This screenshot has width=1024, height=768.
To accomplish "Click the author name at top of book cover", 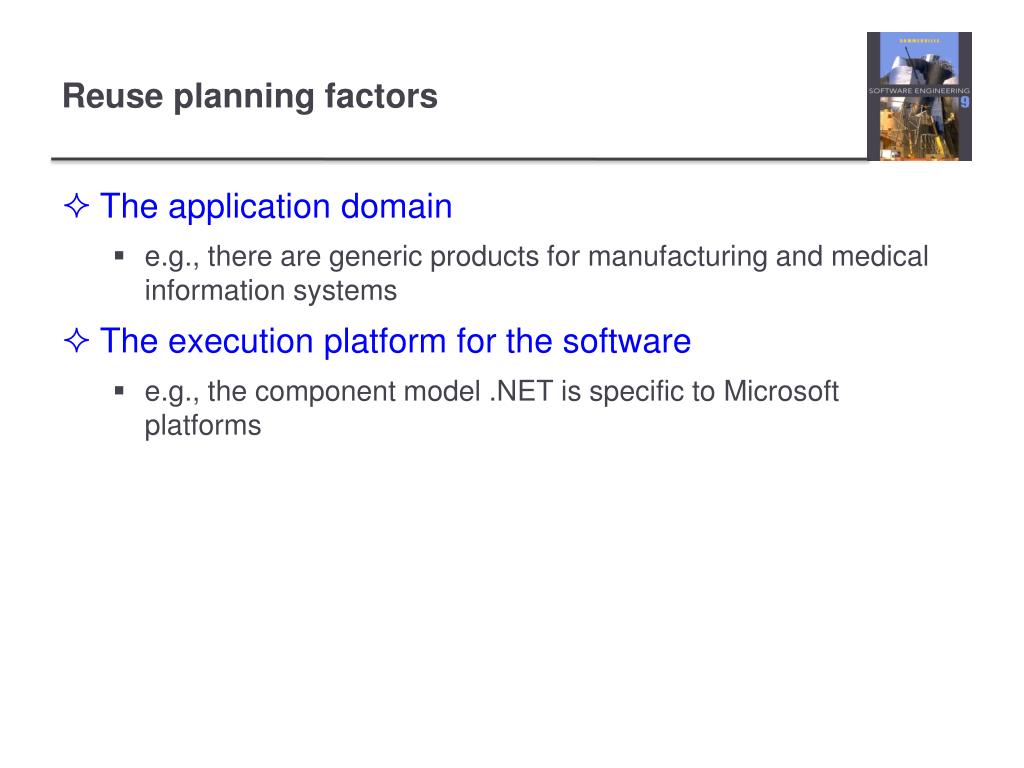I will click(920, 40).
